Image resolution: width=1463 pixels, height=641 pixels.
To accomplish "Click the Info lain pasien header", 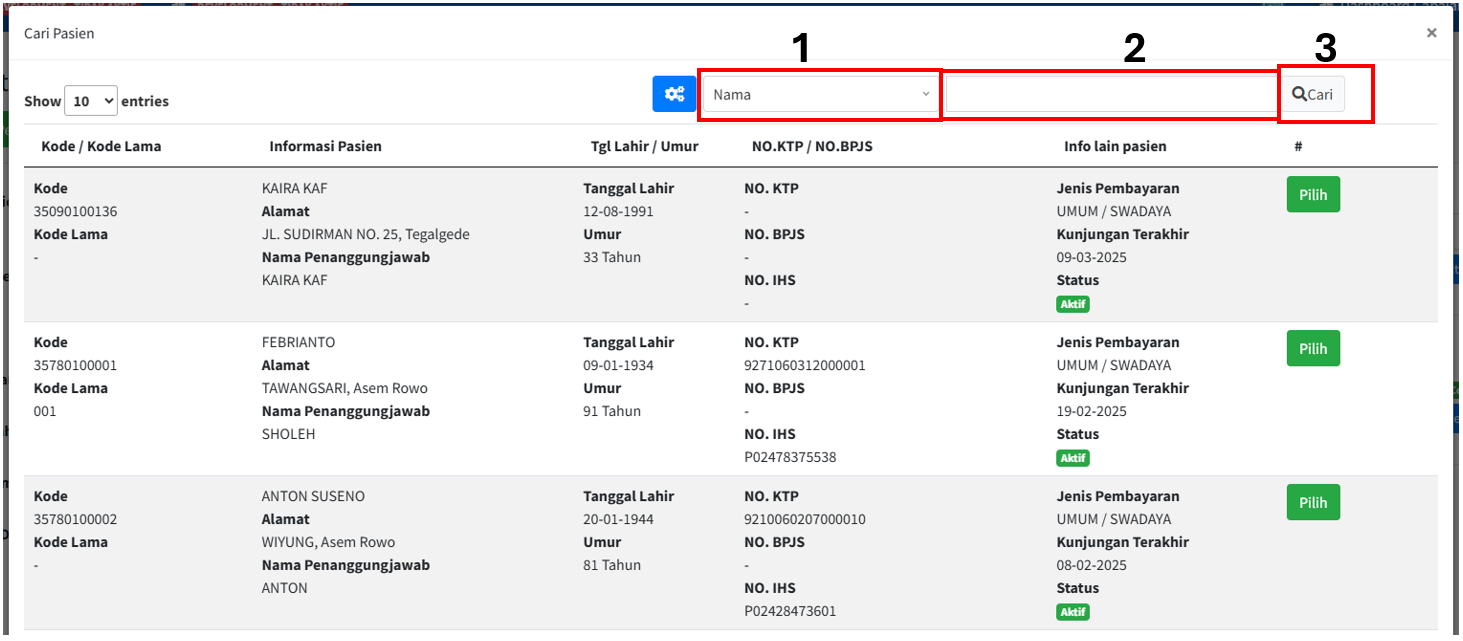I will [1115, 146].
